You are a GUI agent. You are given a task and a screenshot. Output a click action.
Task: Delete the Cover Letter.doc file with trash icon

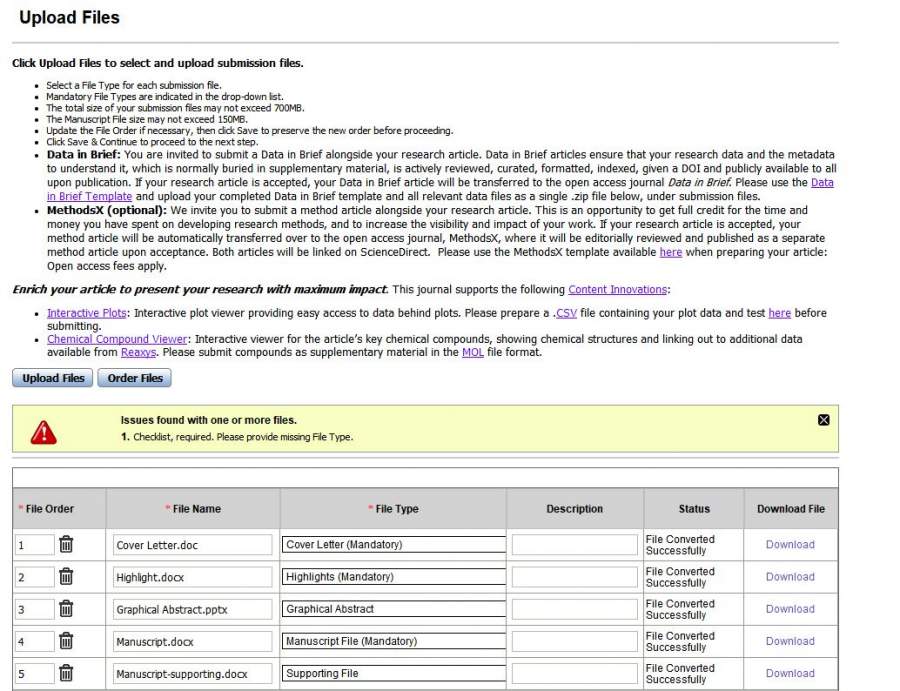click(66, 544)
